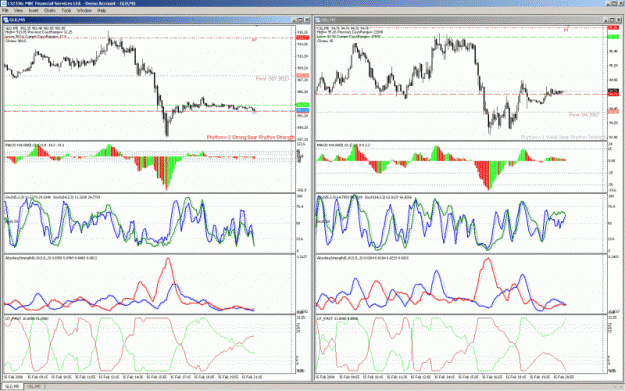Open the File menu
625x391 pixels.
tap(5, 10)
